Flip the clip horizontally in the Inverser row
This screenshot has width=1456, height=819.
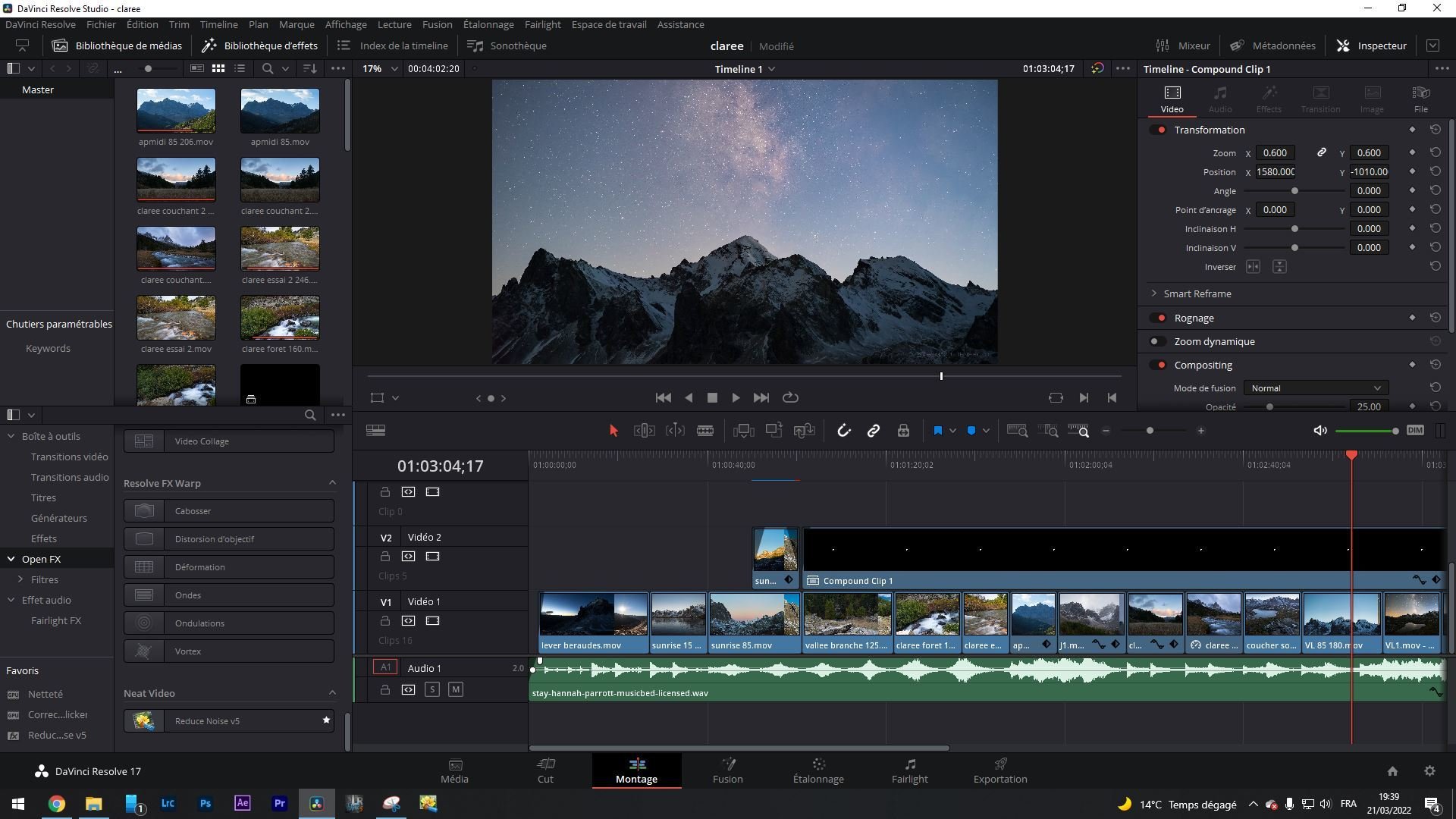tap(1253, 267)
